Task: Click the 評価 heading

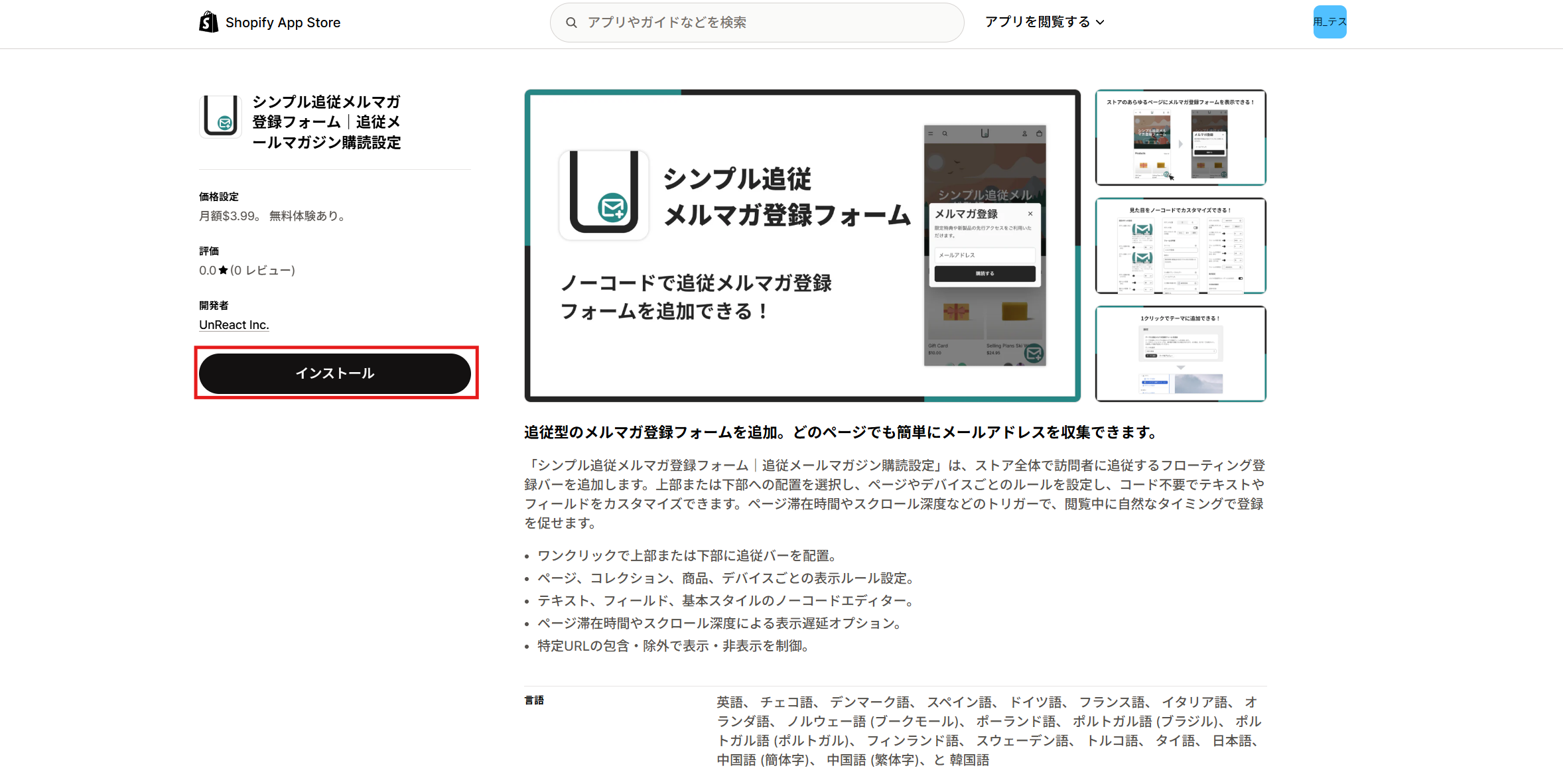Action: 209,251
